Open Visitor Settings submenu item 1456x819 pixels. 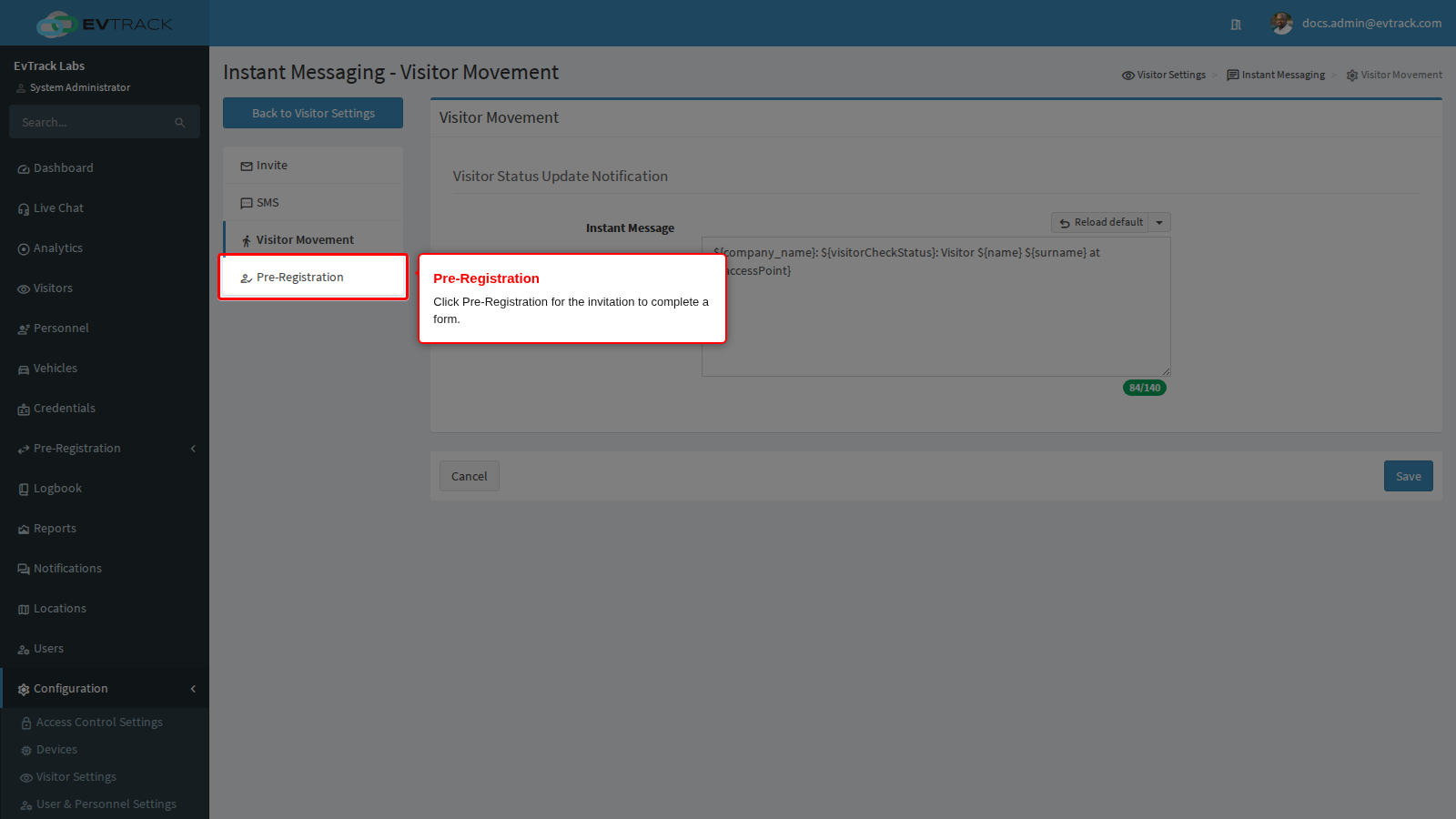click(105, 777)
